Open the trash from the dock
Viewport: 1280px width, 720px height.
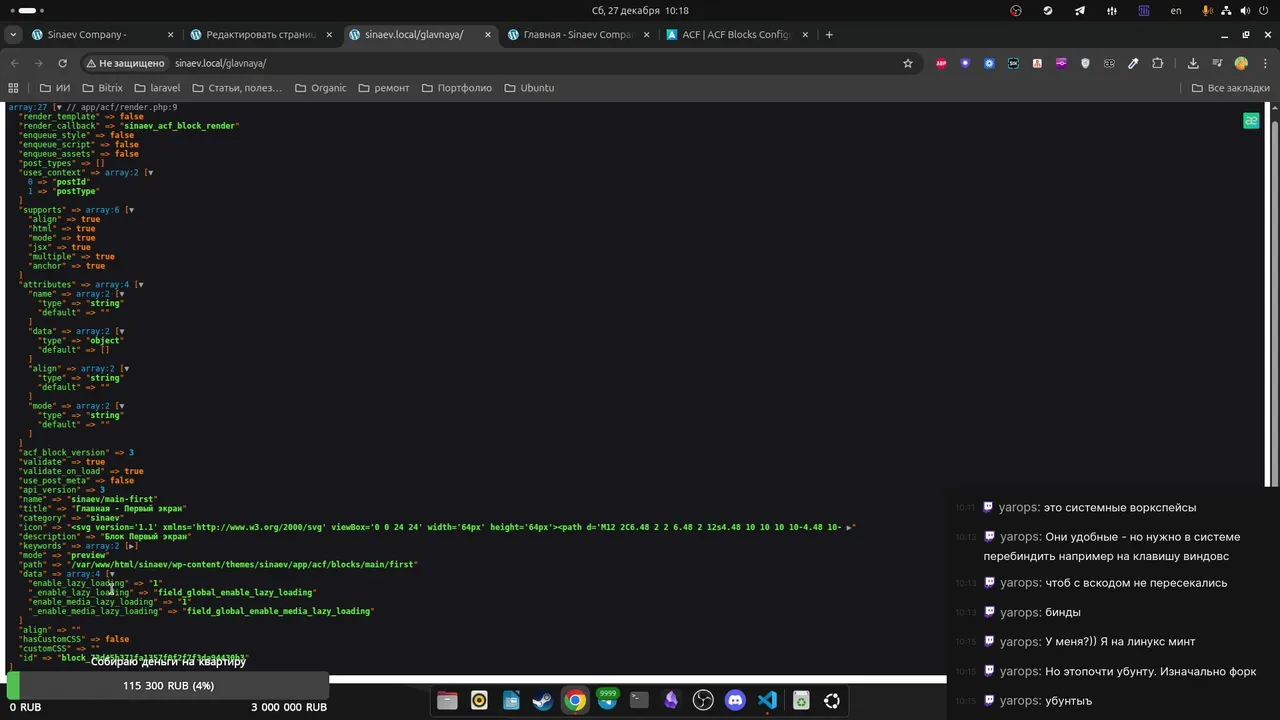(801, 701)
